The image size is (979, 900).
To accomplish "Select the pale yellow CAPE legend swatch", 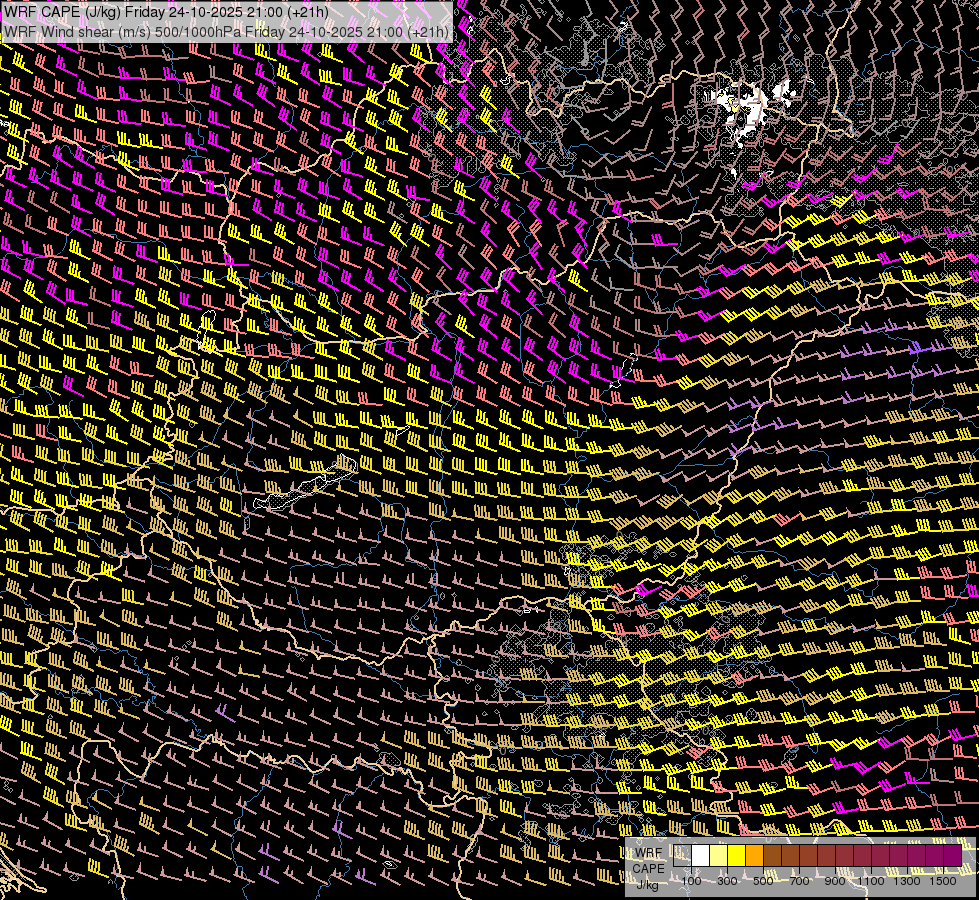I will tap(718, 856).
